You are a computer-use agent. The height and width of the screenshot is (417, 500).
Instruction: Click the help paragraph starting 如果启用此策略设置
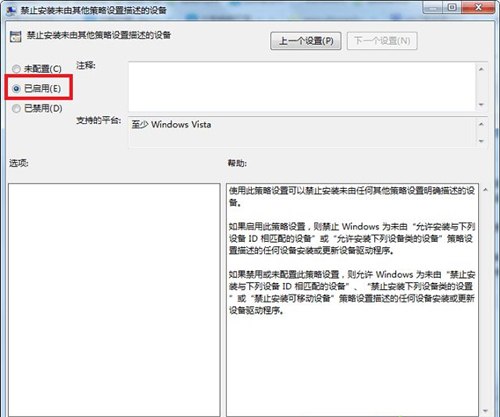tap(352, 239)
